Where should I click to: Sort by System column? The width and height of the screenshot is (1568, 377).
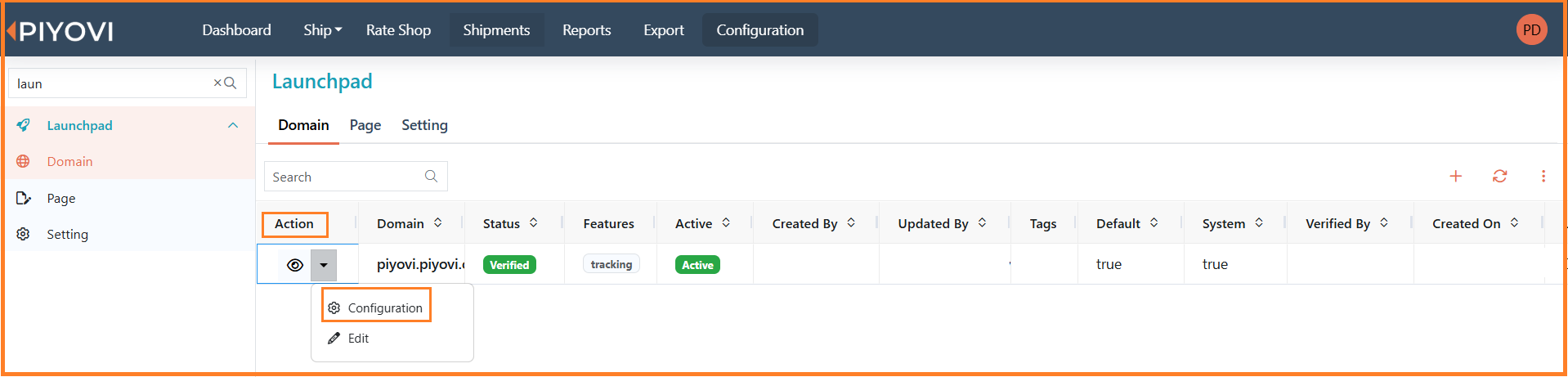(1259, 222)
